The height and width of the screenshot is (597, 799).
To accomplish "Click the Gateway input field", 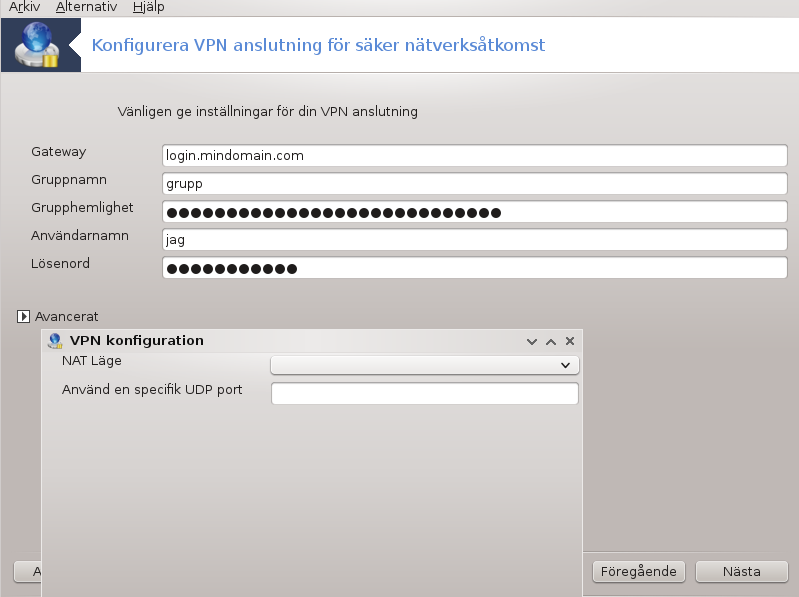I will tap(475, 155).
